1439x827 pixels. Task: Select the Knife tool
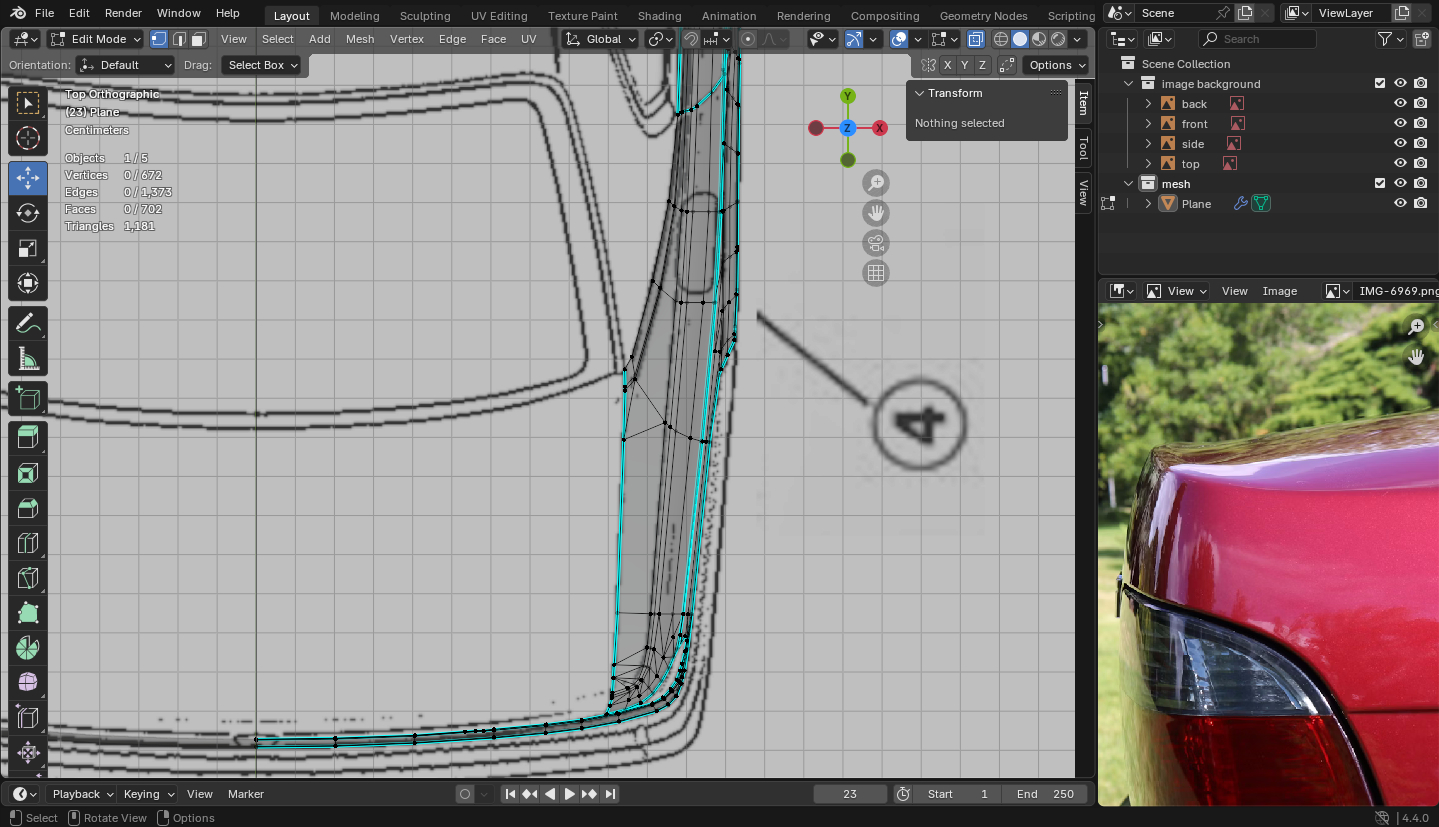coord(28,578)
